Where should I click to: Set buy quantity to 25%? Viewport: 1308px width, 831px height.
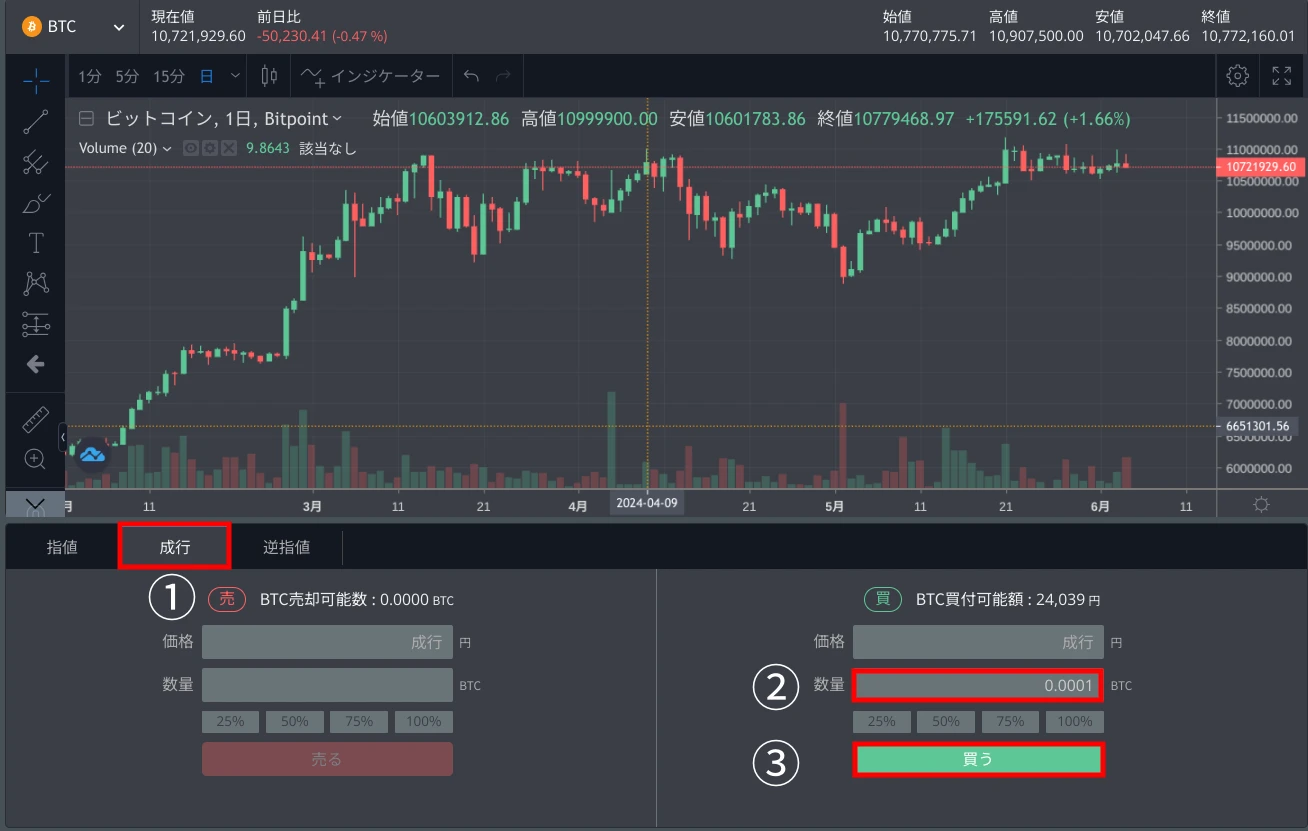click(x=881, y=721)
